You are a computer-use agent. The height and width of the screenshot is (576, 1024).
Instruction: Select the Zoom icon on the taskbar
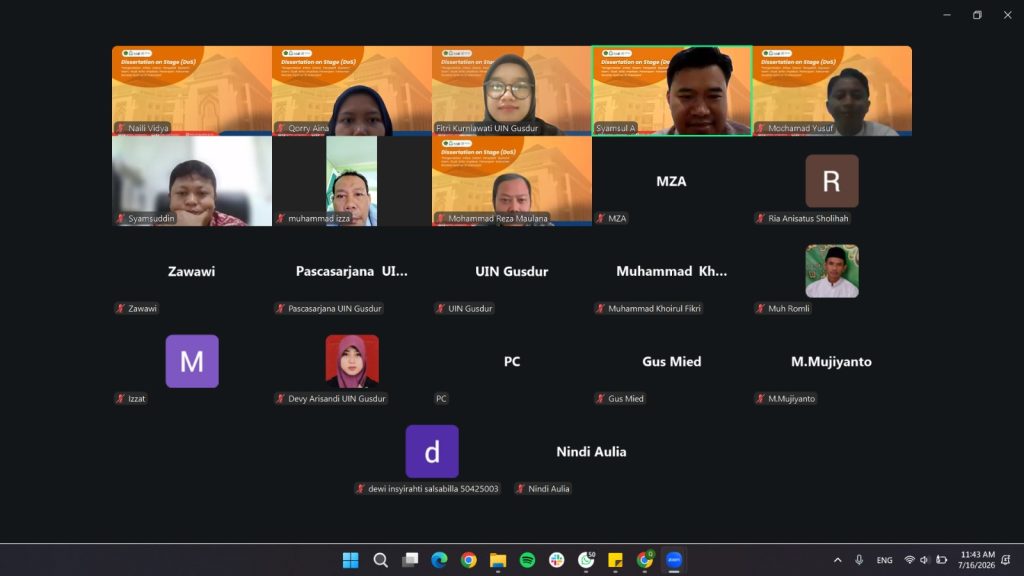point(674,560)
